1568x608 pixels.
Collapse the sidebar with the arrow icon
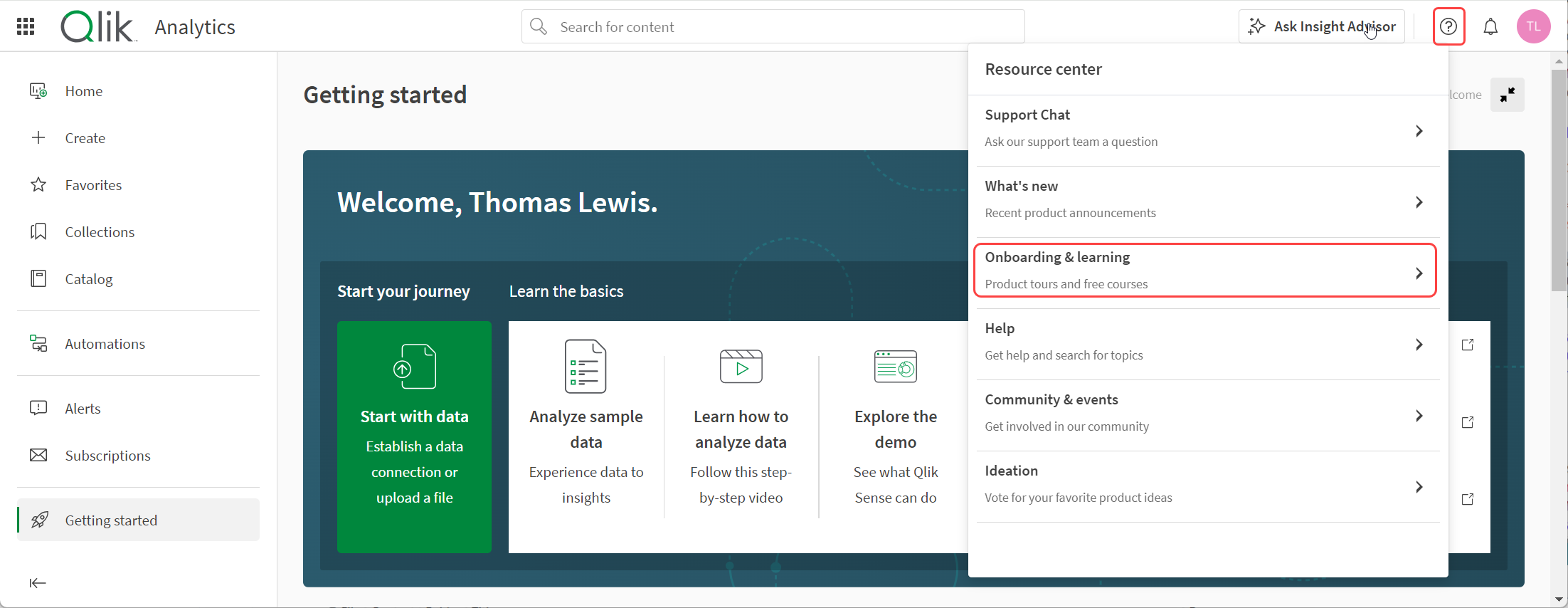pyautogui.click(x=38, y=583)
